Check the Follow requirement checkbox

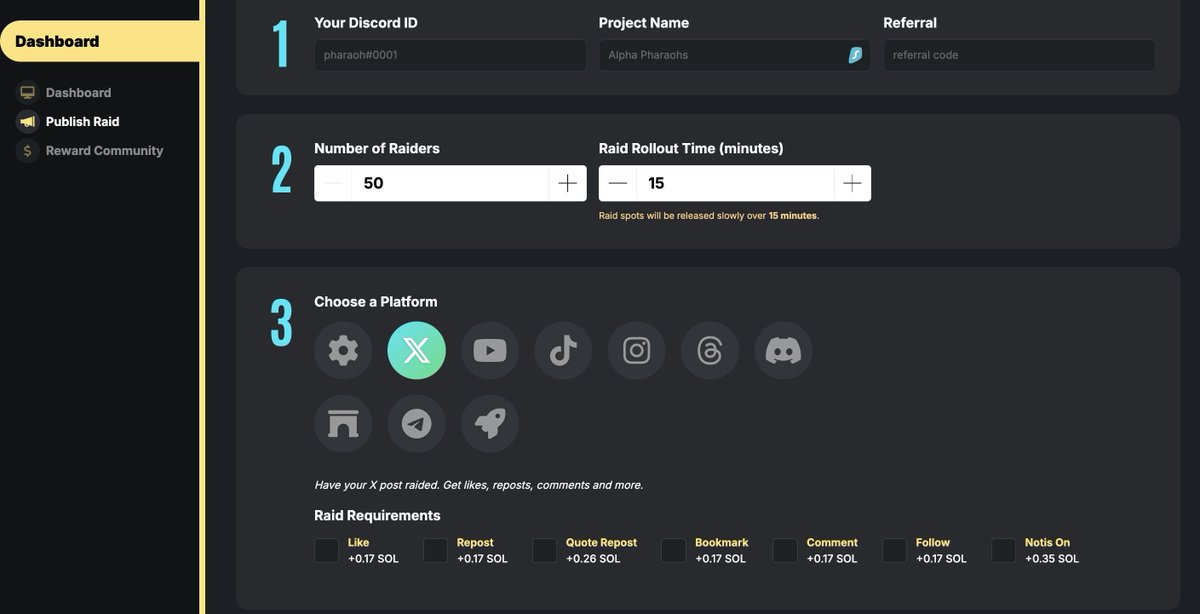click(893, 550)
